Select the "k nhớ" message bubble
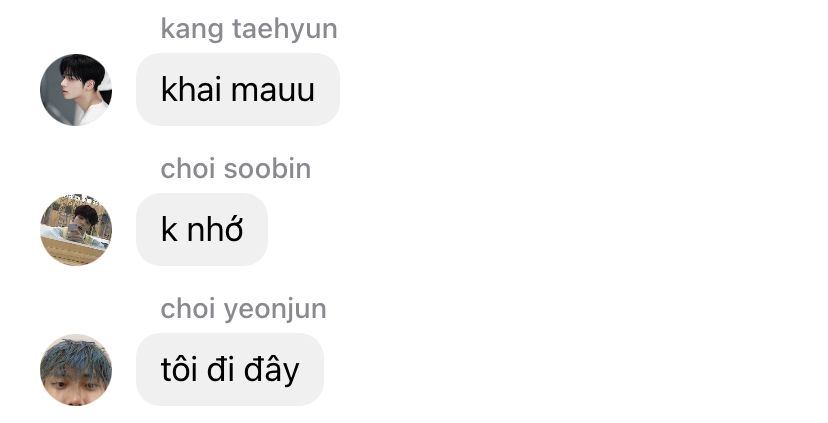 [x=202, y=229]
